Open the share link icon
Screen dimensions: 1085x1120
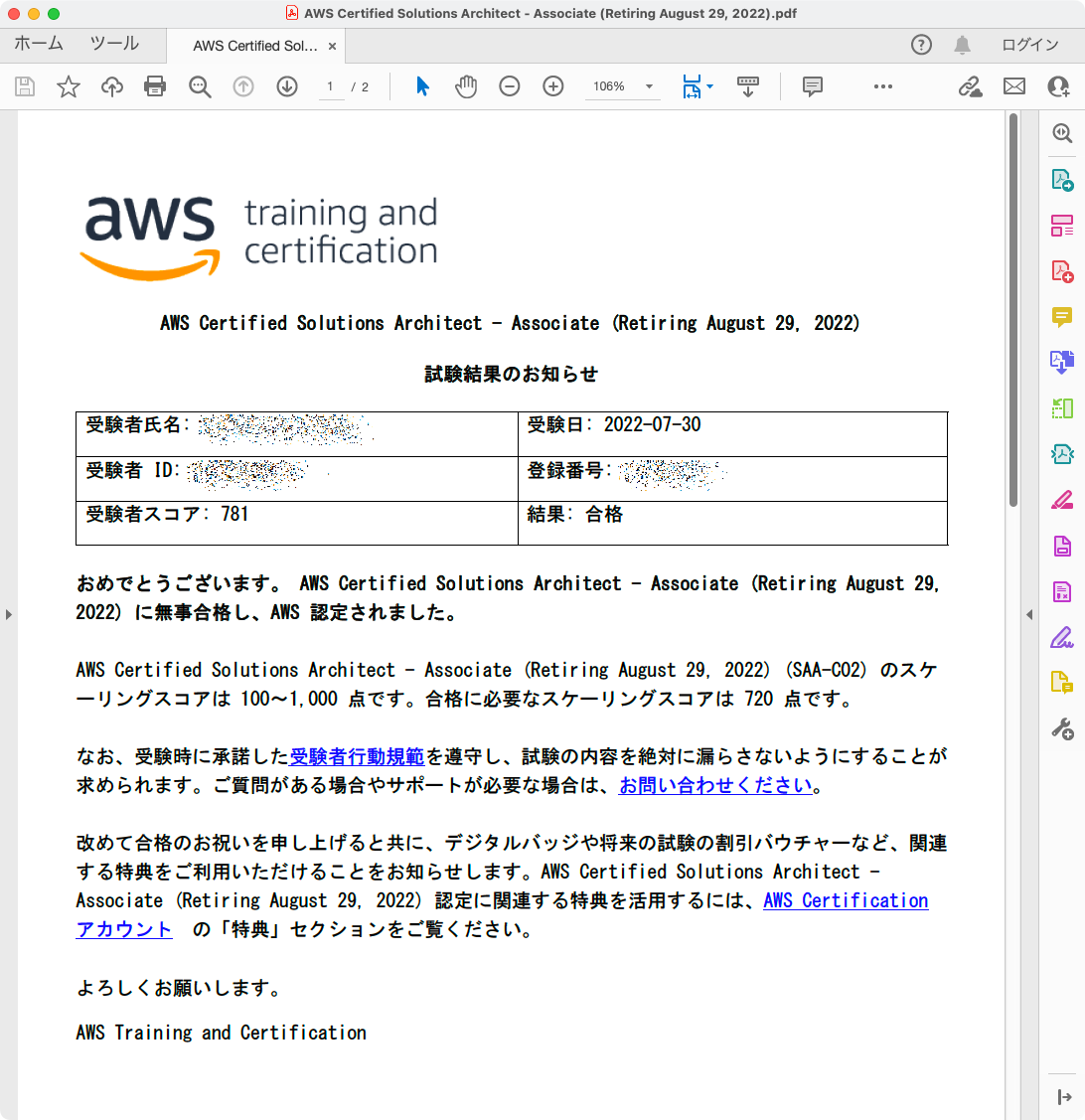tap(971, 87)
